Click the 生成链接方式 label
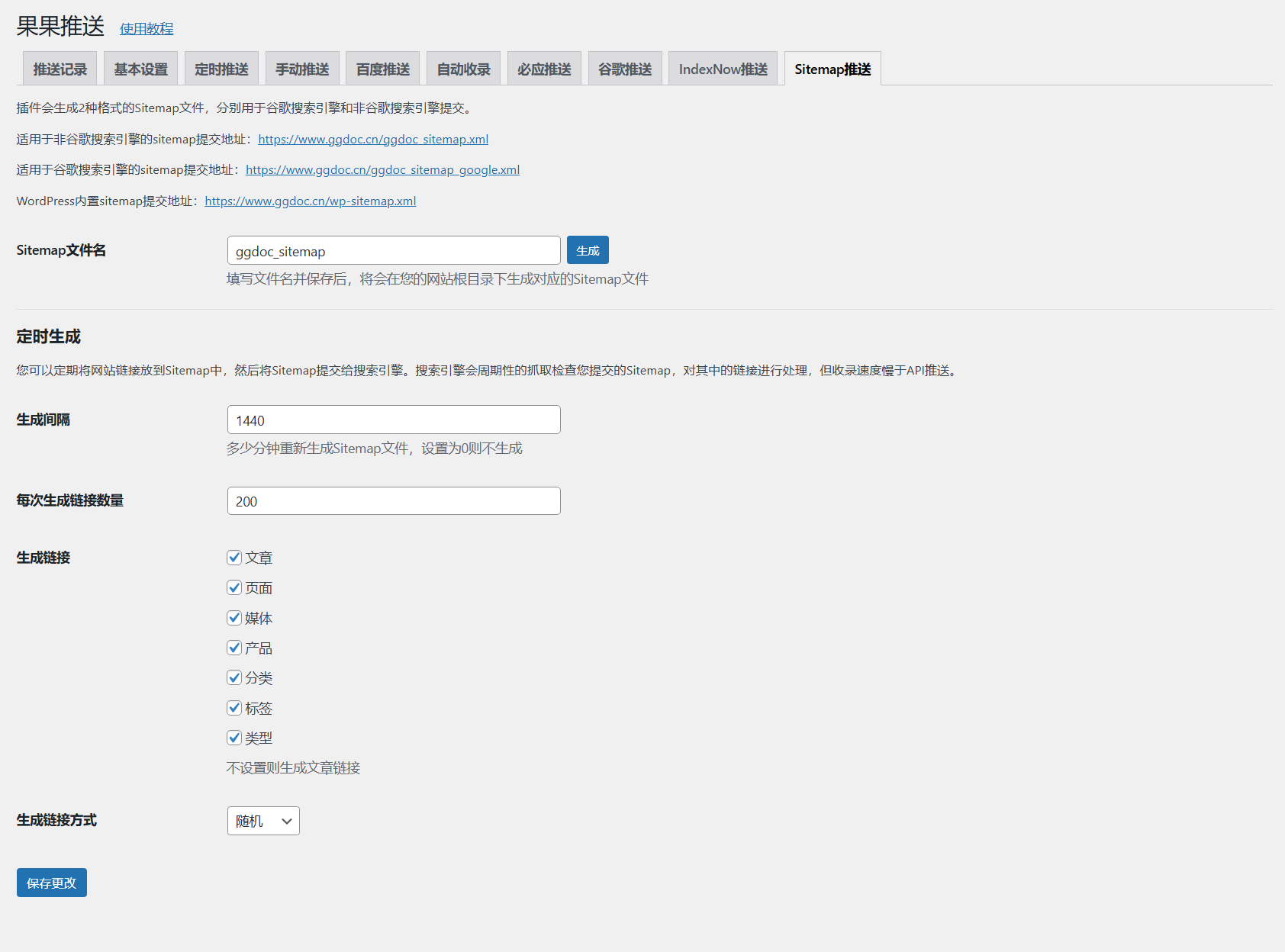This screenshot has height=952, width=1285. [x=56, y=820]
